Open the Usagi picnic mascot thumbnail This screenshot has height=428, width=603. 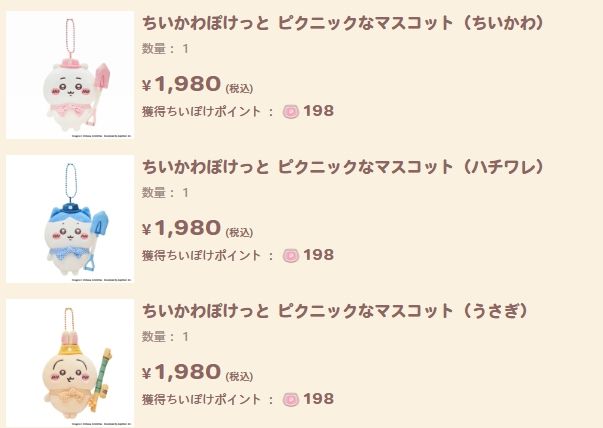(x=70, y=363)
